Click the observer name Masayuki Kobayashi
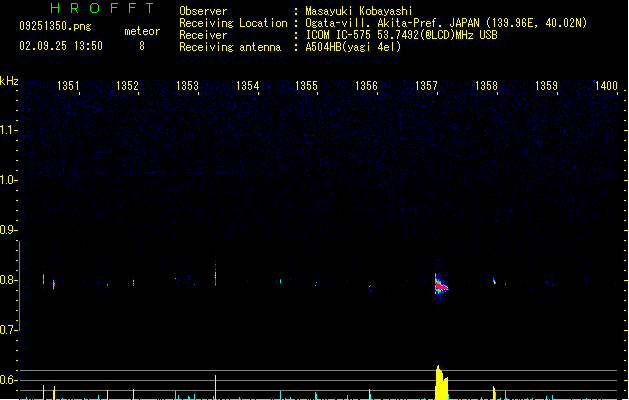 359,11
